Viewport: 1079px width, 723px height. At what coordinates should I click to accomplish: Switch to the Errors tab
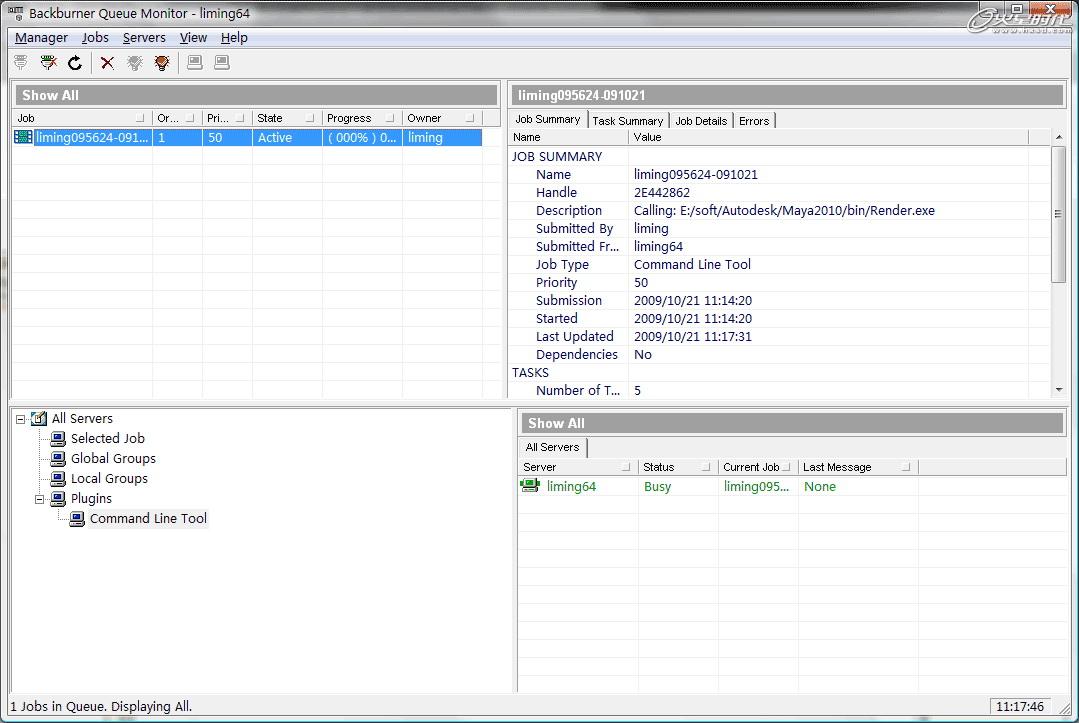(x=754, y=120)
